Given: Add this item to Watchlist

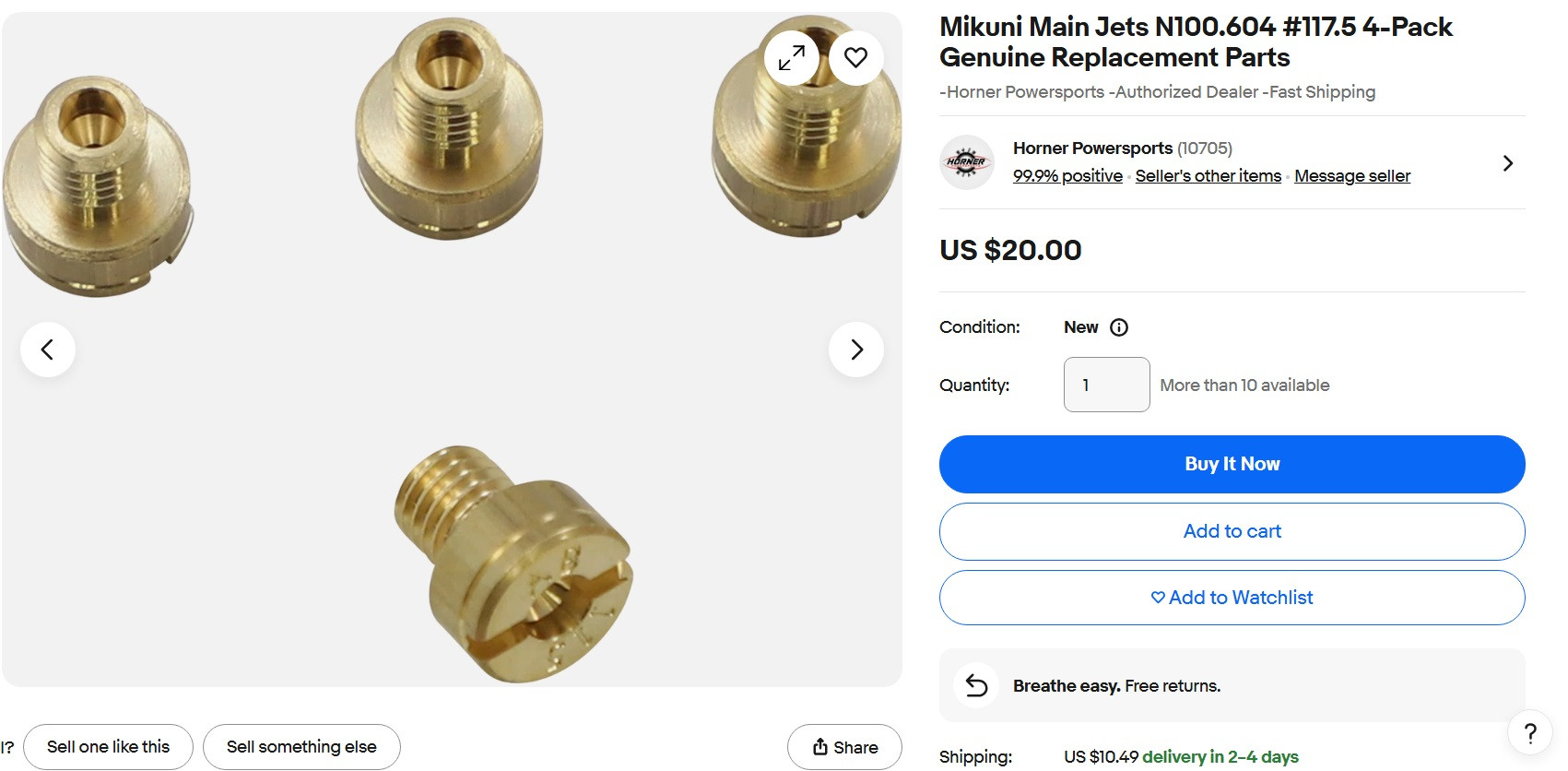Looking at the screenshot, I should click(x=1232, y=598).
